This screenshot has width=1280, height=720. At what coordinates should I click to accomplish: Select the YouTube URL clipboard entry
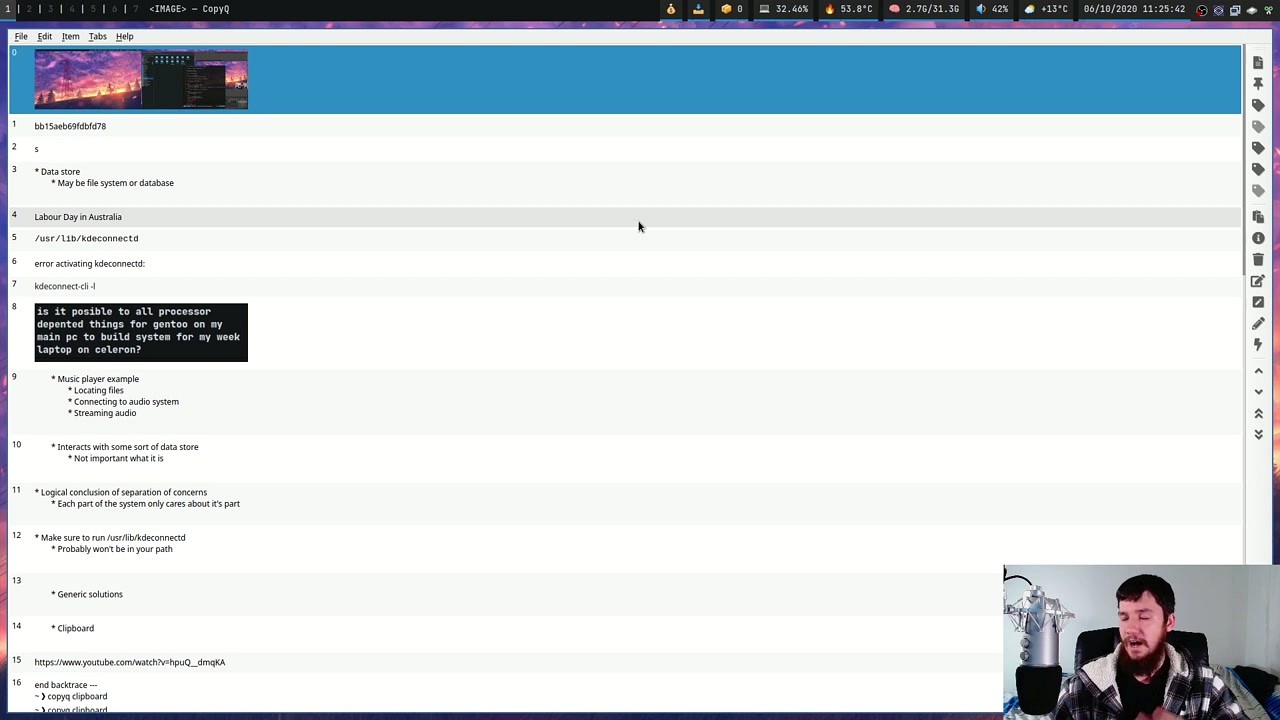tap(130, 662)
